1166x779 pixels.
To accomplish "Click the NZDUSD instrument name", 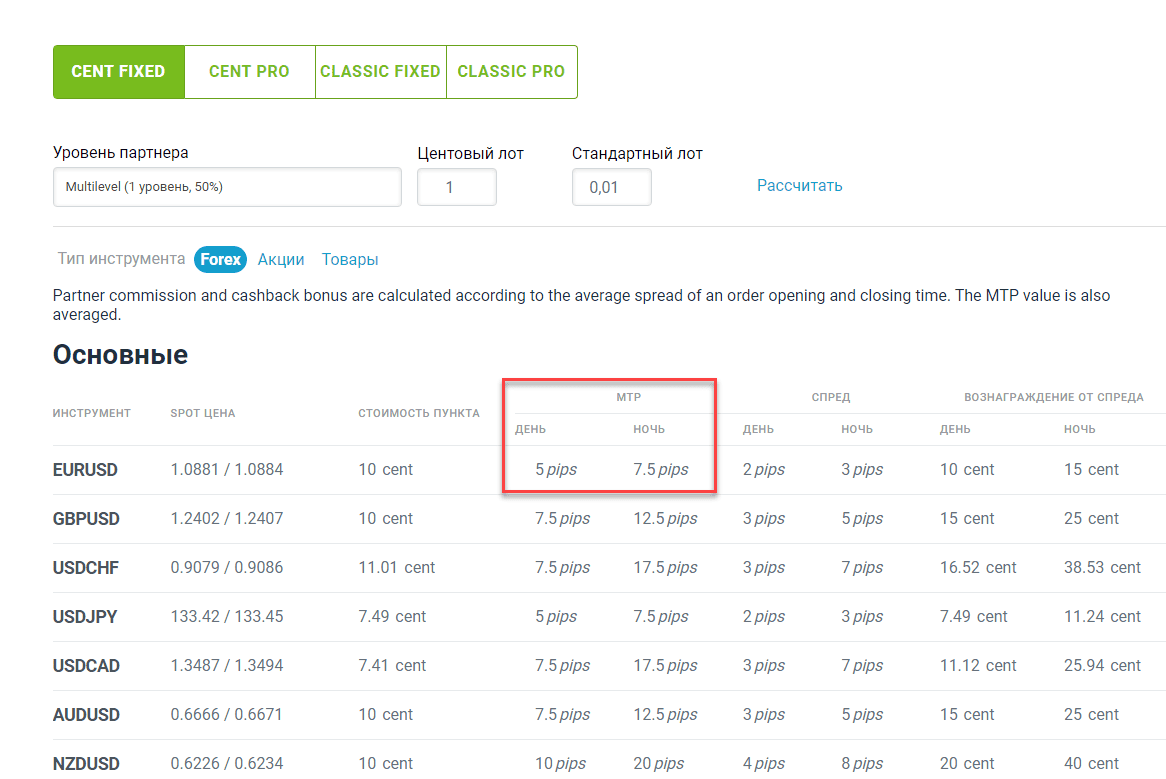I will point(86,763).
